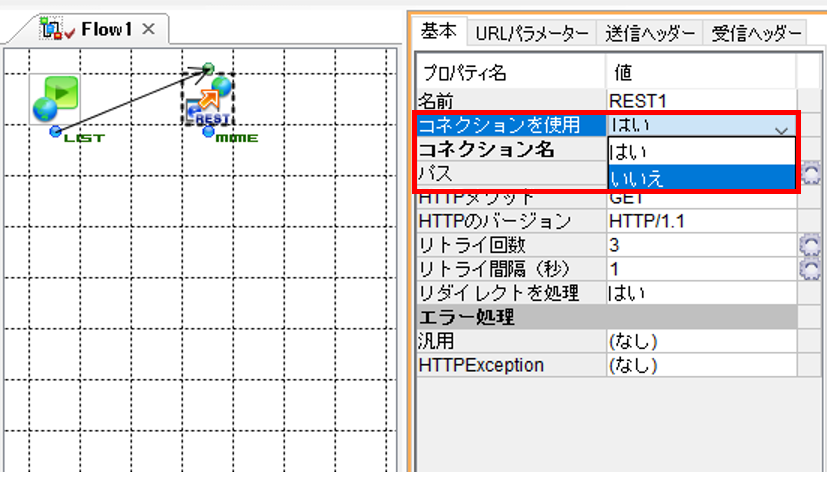Open the 送信ヘッダー tab

650,34
